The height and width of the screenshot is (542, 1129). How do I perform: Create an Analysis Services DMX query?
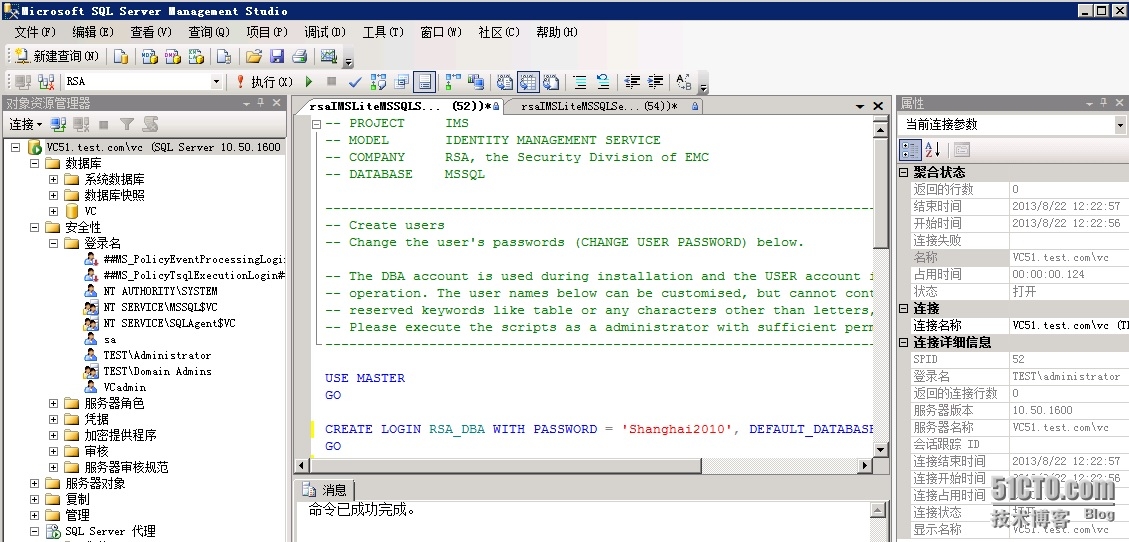tap(173, 56)
